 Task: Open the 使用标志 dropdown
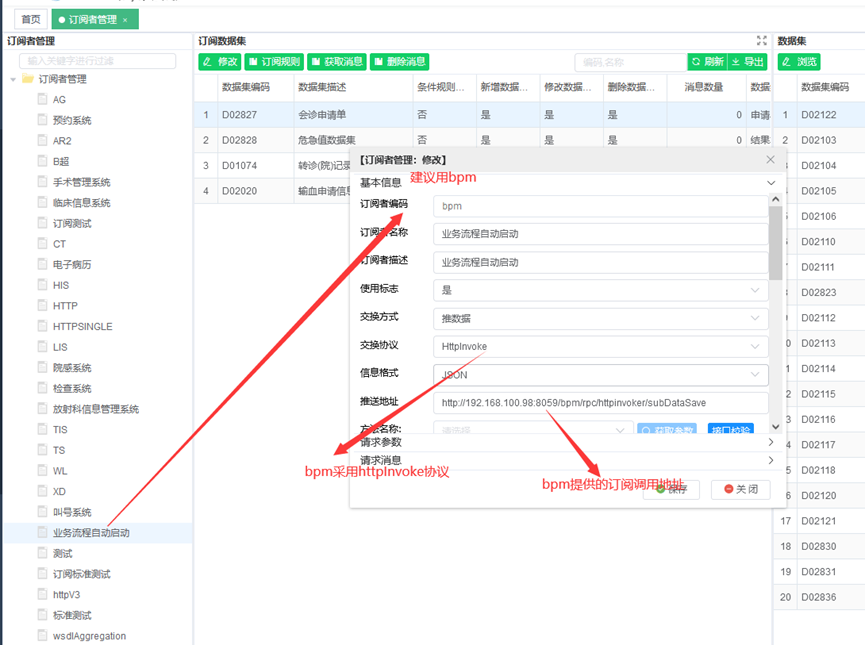pyautogui.click(x=600, y=290)
